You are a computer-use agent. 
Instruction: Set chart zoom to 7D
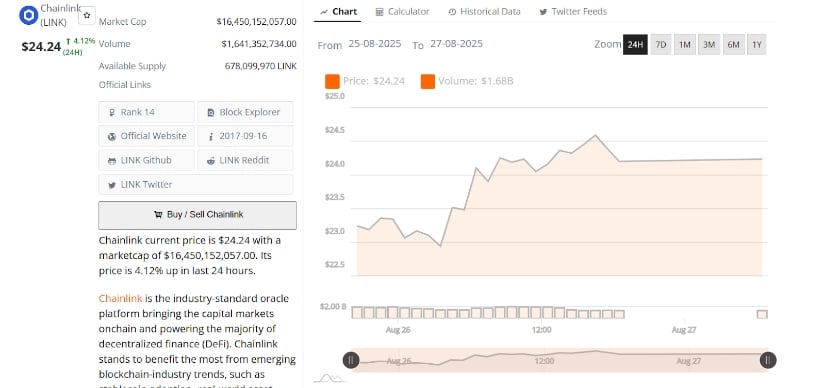point(661,45)
